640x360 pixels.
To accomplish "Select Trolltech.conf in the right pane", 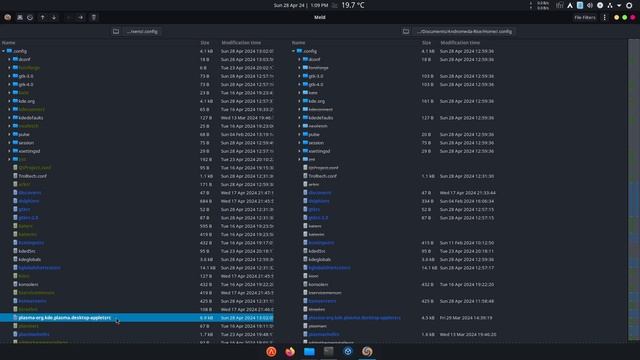I will pos(322,176).
